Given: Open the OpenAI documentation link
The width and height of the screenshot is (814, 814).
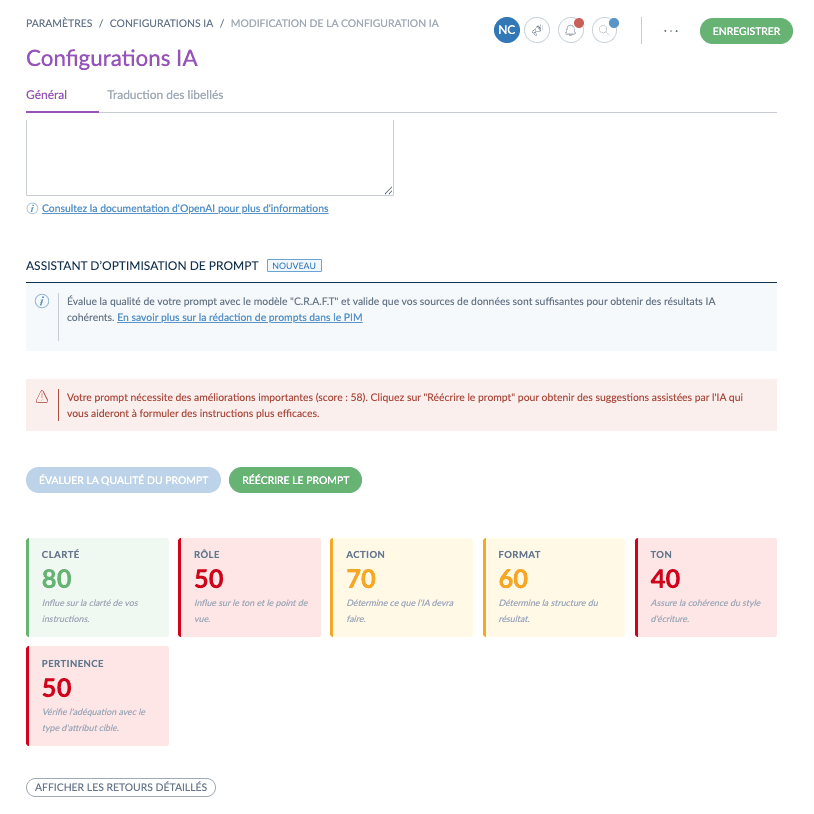Looking at the screenshot, I should (185, 209).
